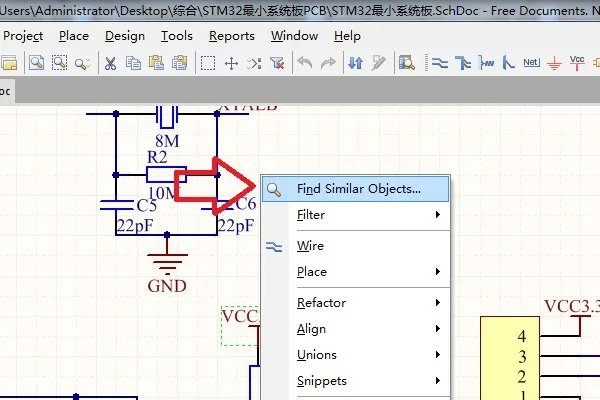The width and height of the screenshot is (600, 400).
Task: Click the Rubber Stamp paste icon
Action: tap(179, 63)
